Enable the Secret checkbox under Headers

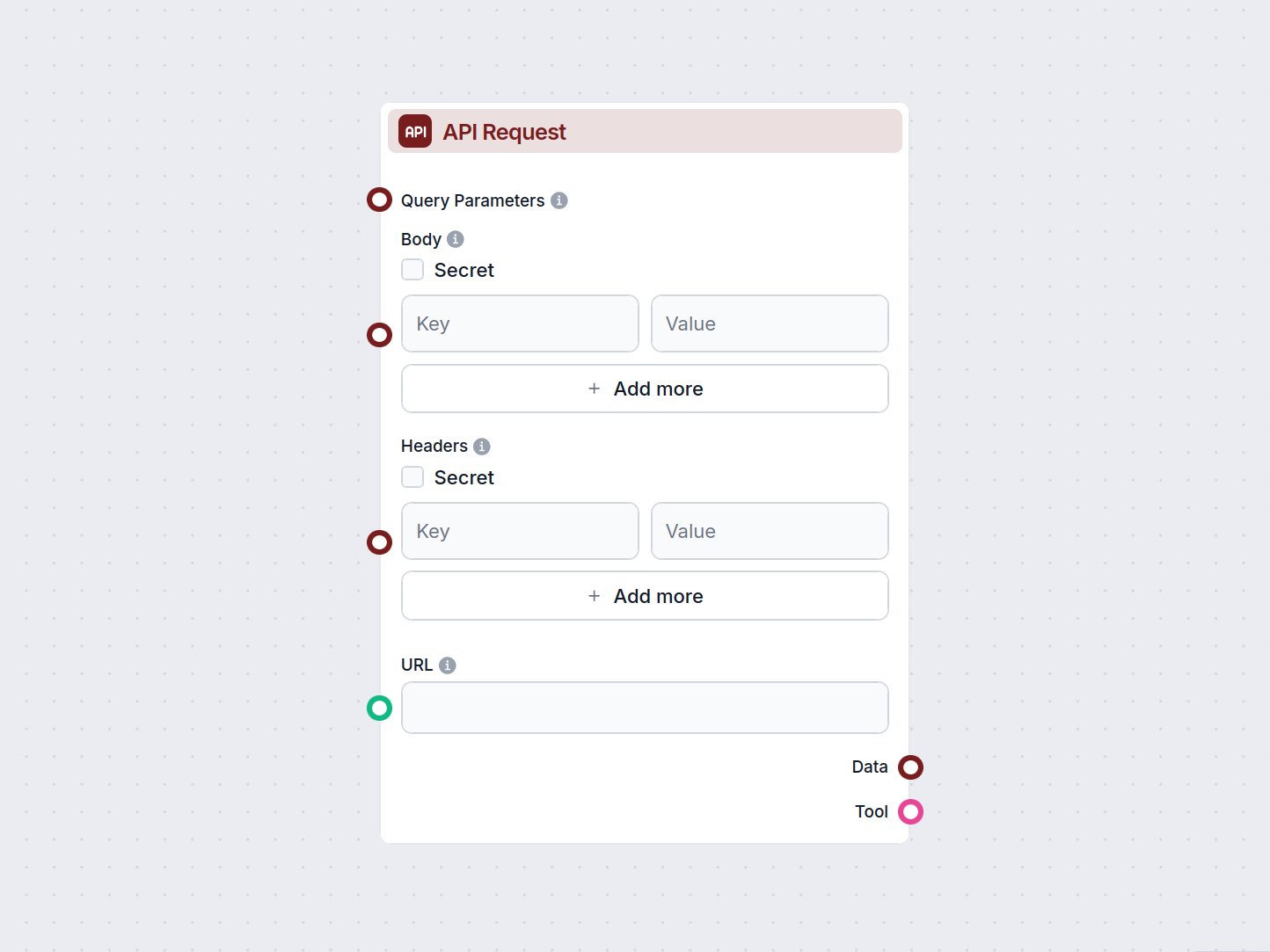pos(412,476)
